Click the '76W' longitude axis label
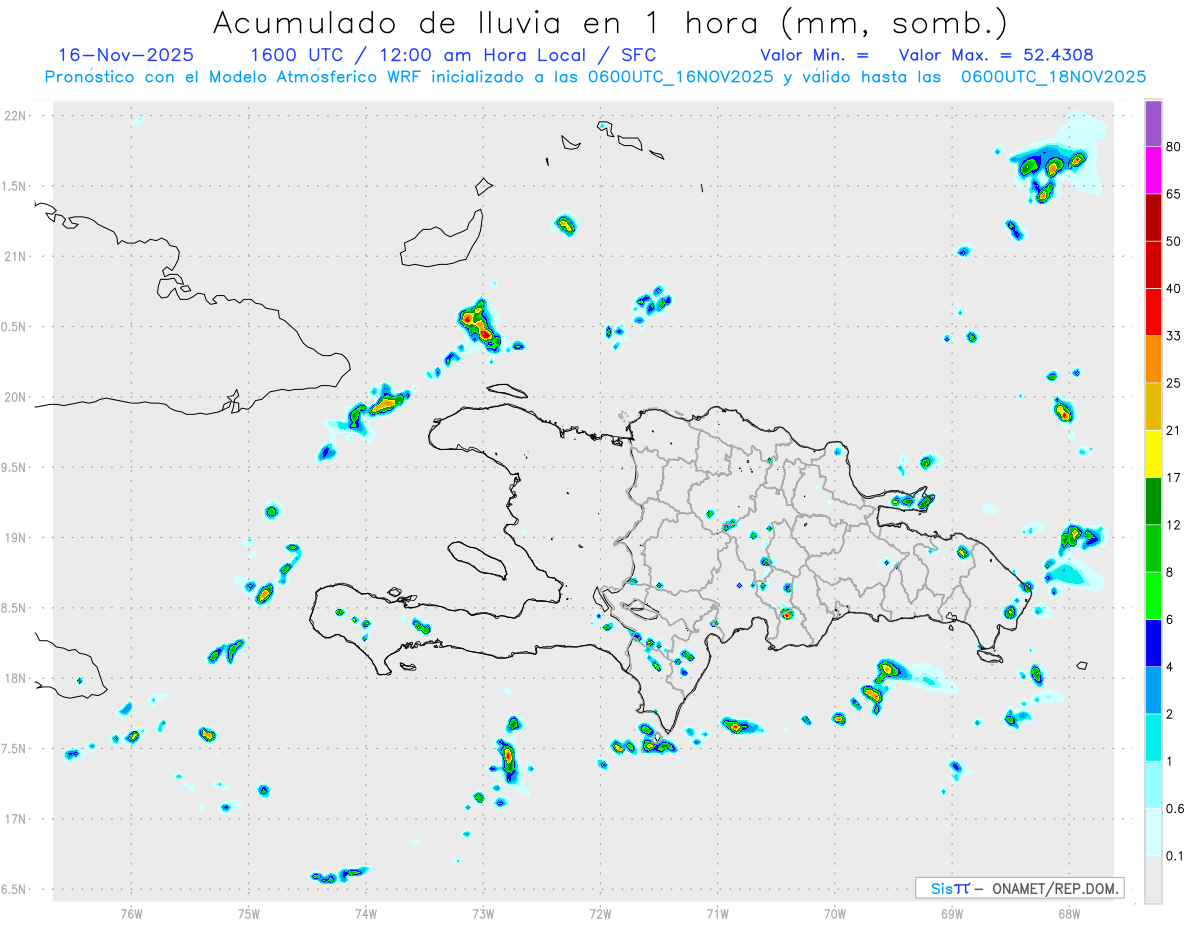1200x927 pixels. point(131,913)
